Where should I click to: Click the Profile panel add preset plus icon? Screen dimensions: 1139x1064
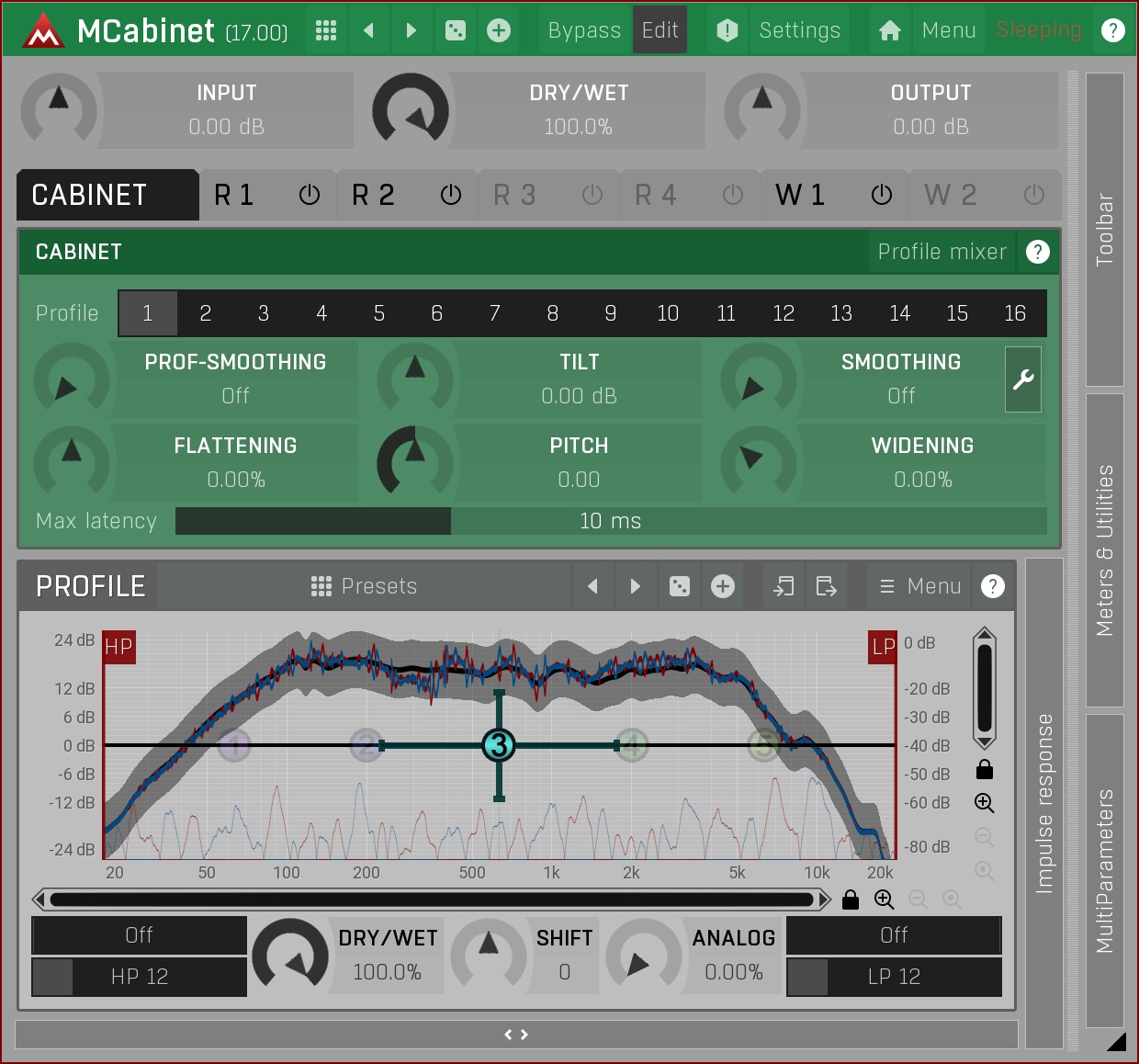click(723, 586)
